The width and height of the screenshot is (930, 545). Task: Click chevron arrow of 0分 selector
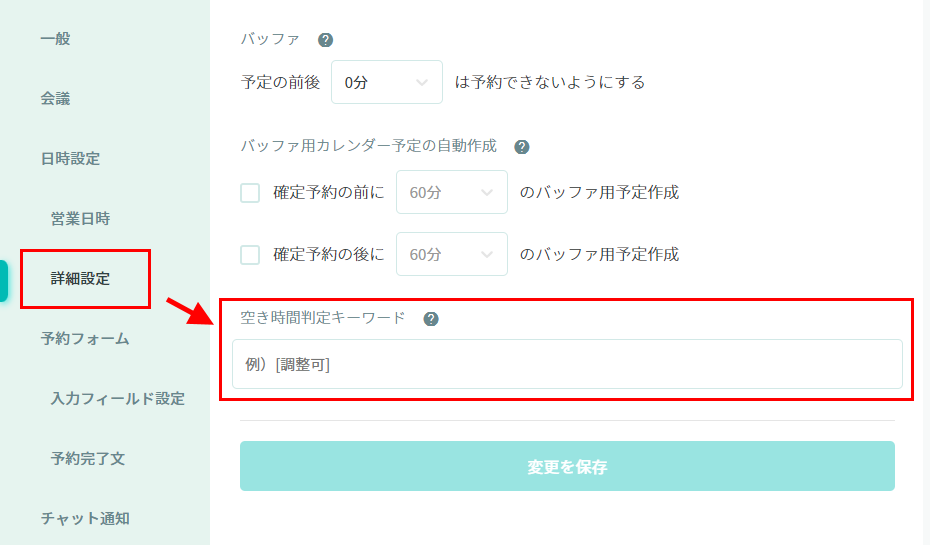pos(423,82)
